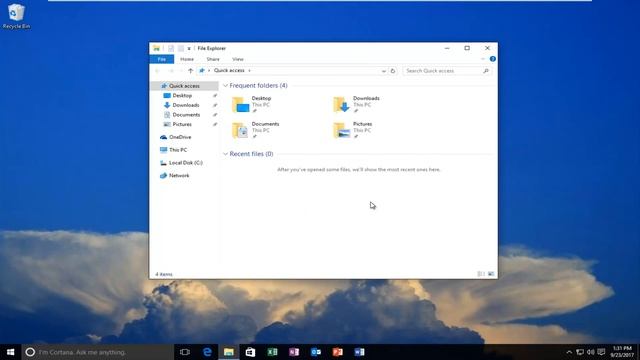Click the Quick access address bar text
This screenshot has height=360, width=640.
coord(229,70)
